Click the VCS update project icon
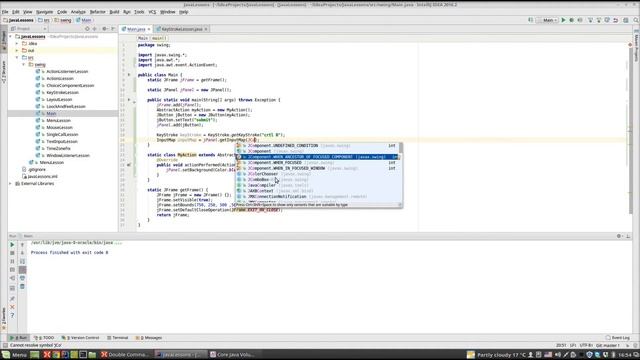This screenshot has height=360, width=640. coord(590,20)
